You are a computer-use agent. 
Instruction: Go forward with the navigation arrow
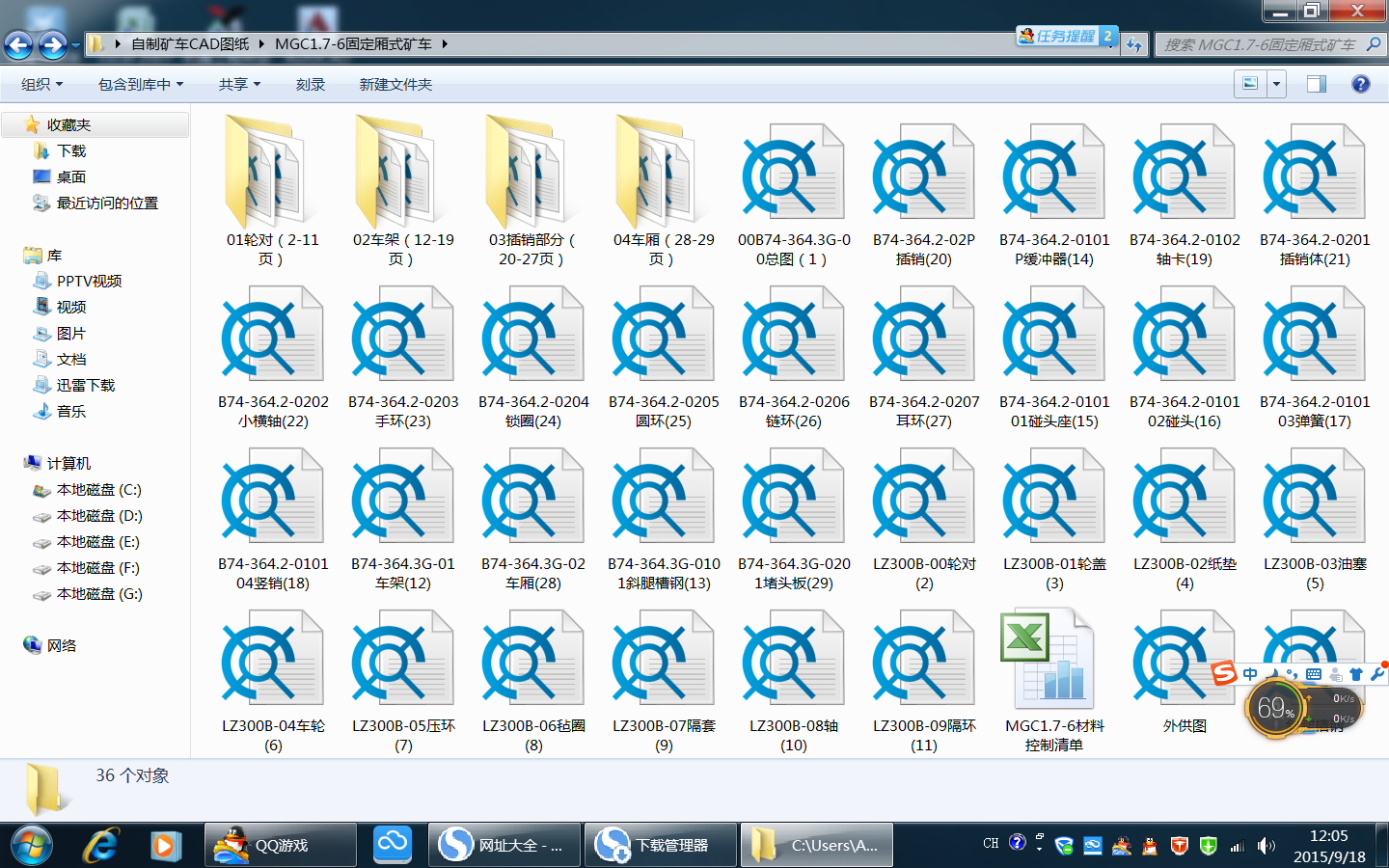tap(53, 44)
